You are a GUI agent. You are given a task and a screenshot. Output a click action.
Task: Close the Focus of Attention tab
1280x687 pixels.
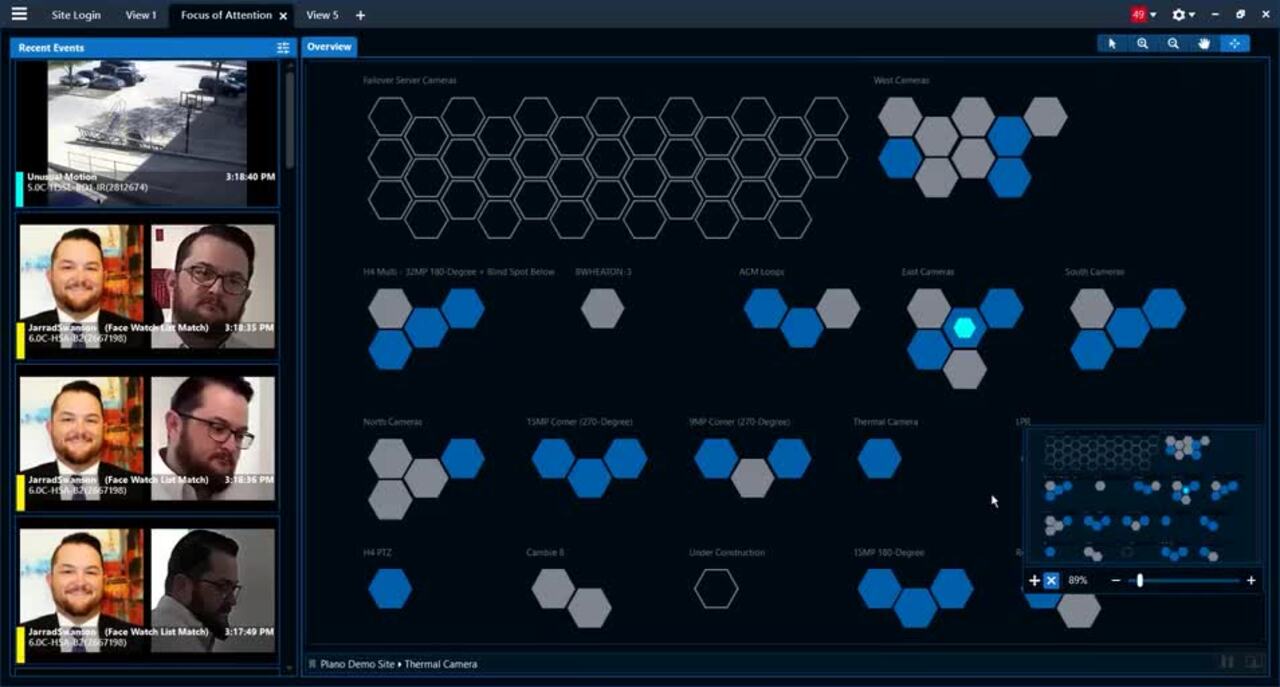(284, 16)
